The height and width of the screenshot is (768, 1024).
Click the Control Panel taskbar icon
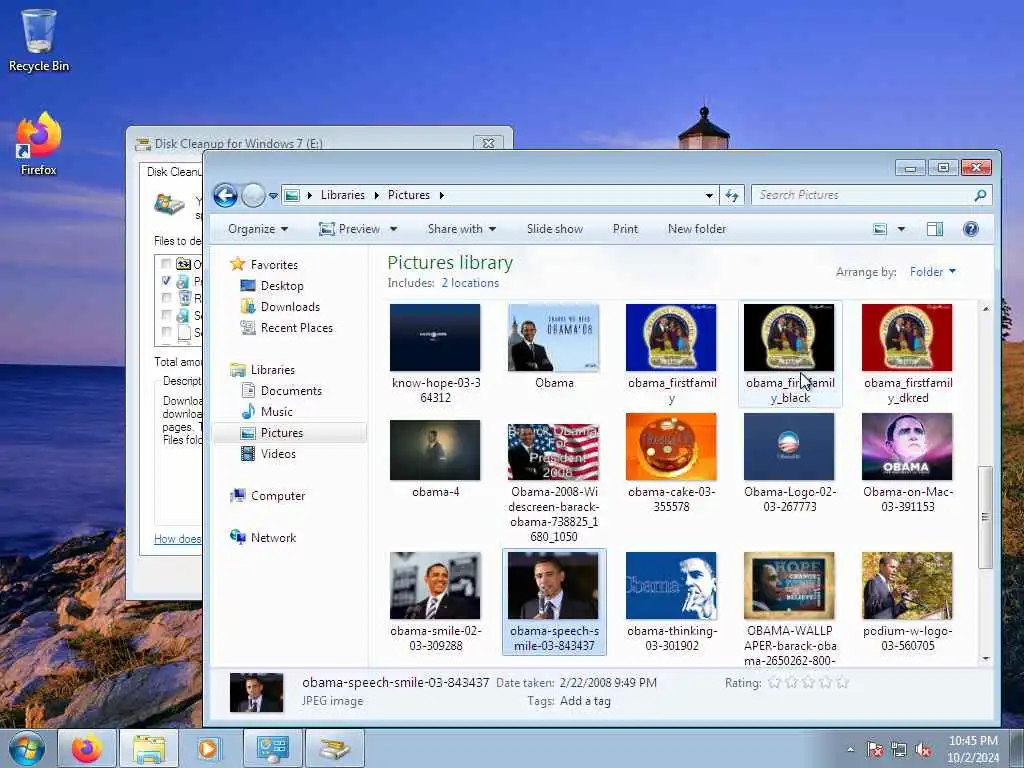pos(272,748)
